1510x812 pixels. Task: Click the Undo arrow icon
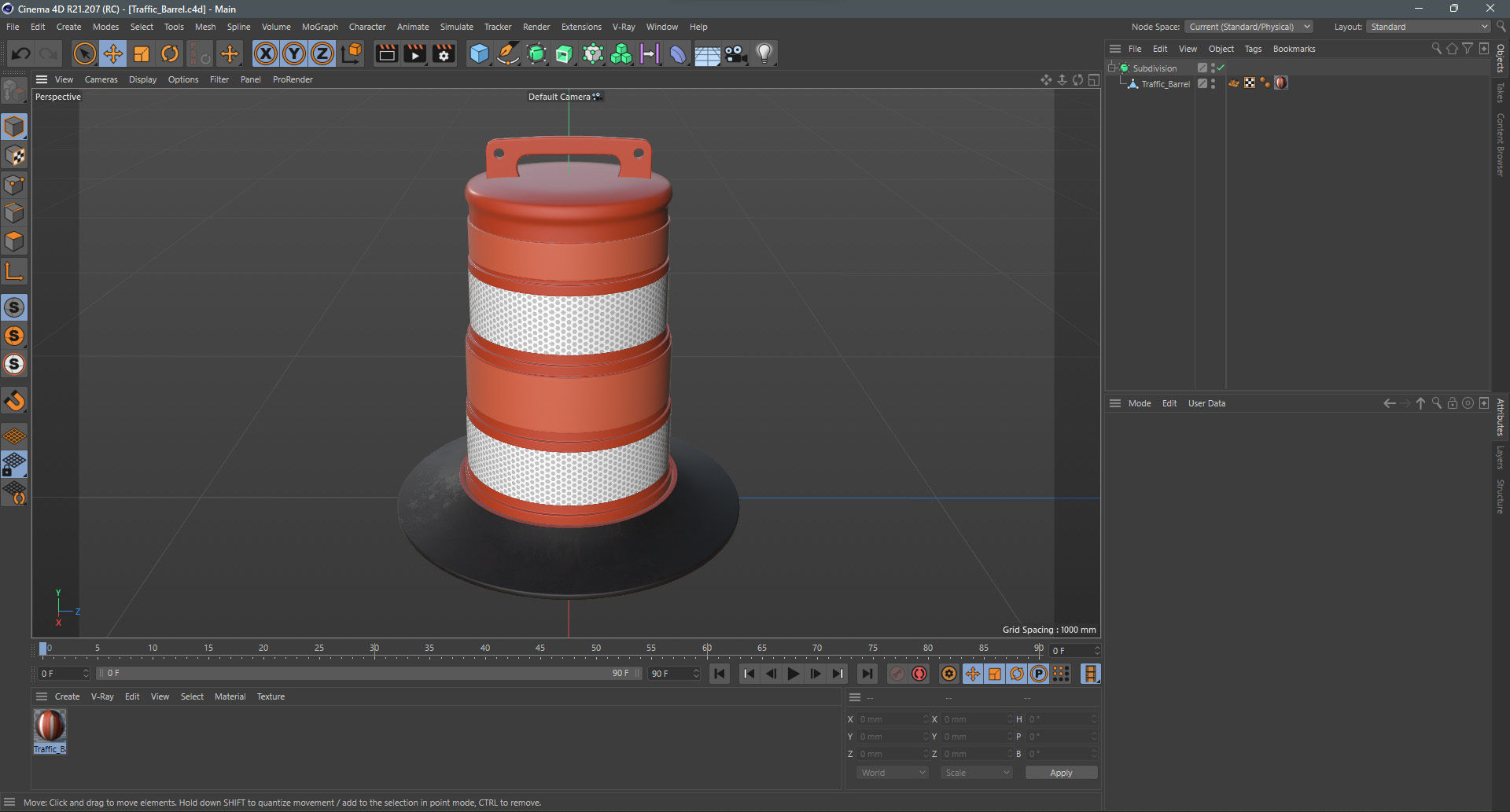coord(21,53)
